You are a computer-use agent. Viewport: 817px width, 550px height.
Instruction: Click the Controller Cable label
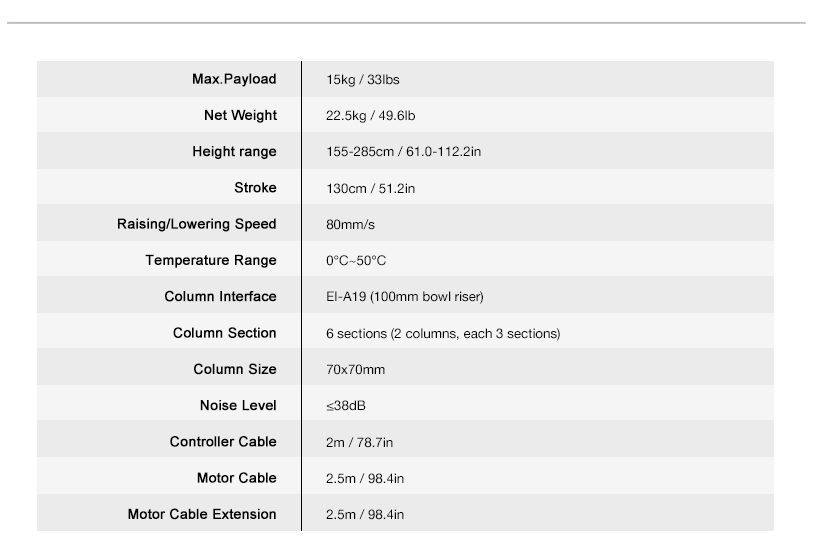(223, 442)
